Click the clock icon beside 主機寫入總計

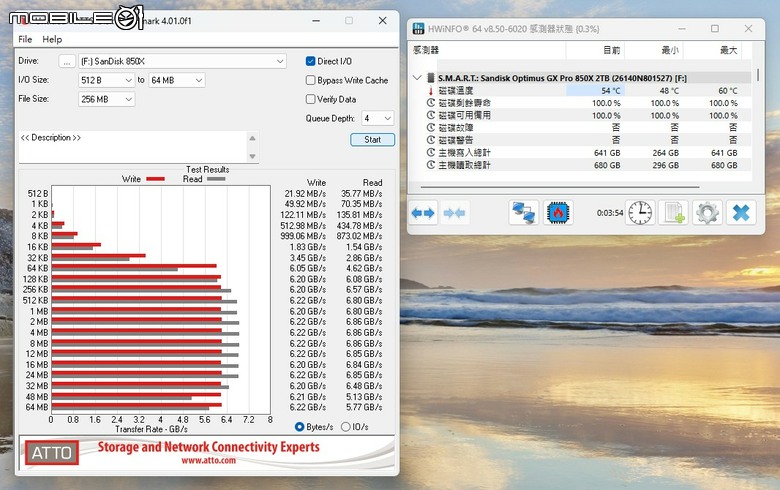point(431,153)
